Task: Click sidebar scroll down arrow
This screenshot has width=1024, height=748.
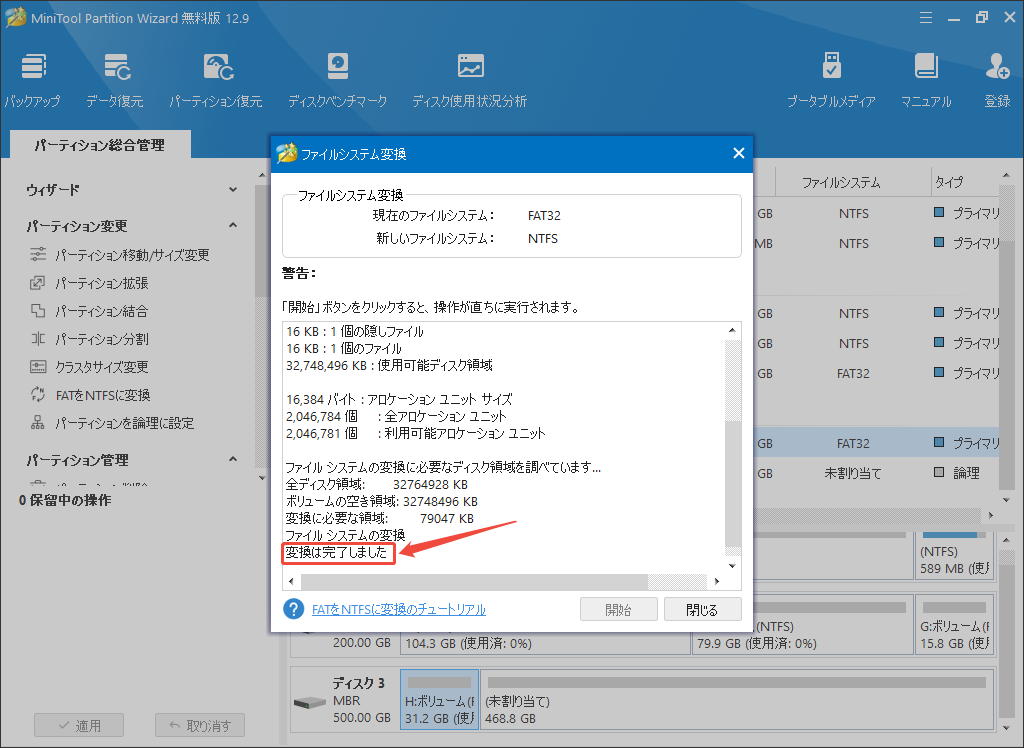Action: click(x=262, y=478)
